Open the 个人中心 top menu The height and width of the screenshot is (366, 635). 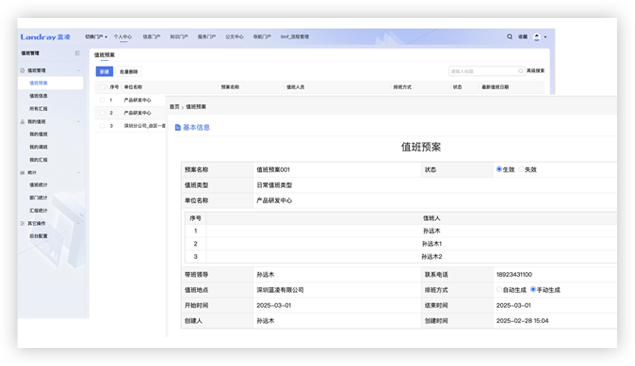123,37
